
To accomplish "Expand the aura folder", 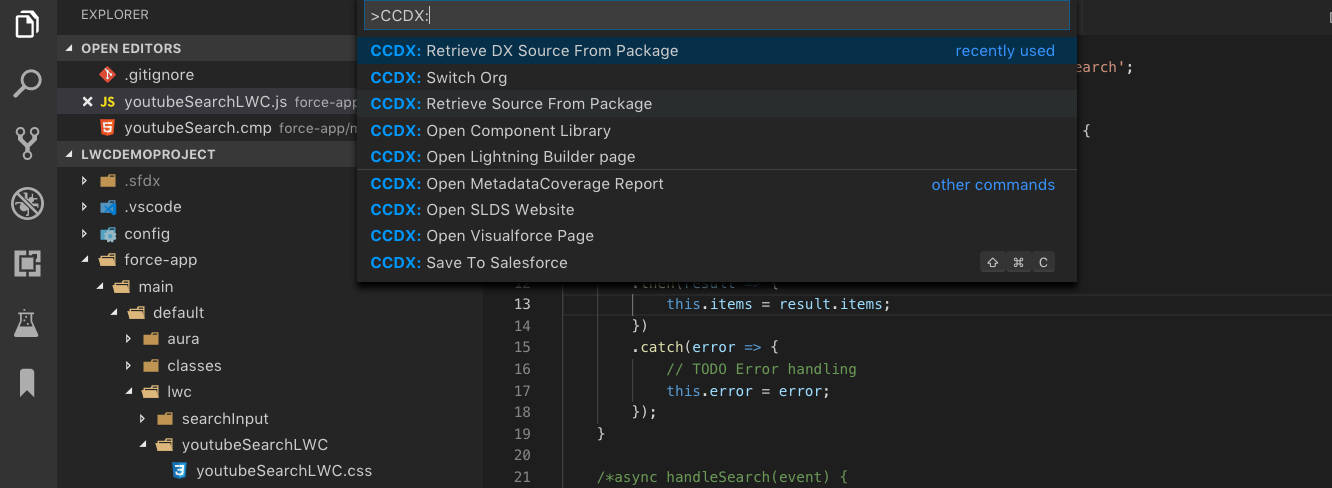I will coord(128,339).
